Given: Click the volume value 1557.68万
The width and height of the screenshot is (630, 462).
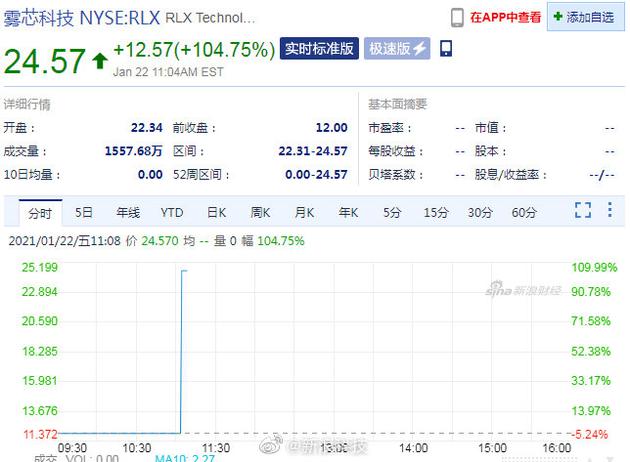Looking at the screenshot, I should [133, 151].
